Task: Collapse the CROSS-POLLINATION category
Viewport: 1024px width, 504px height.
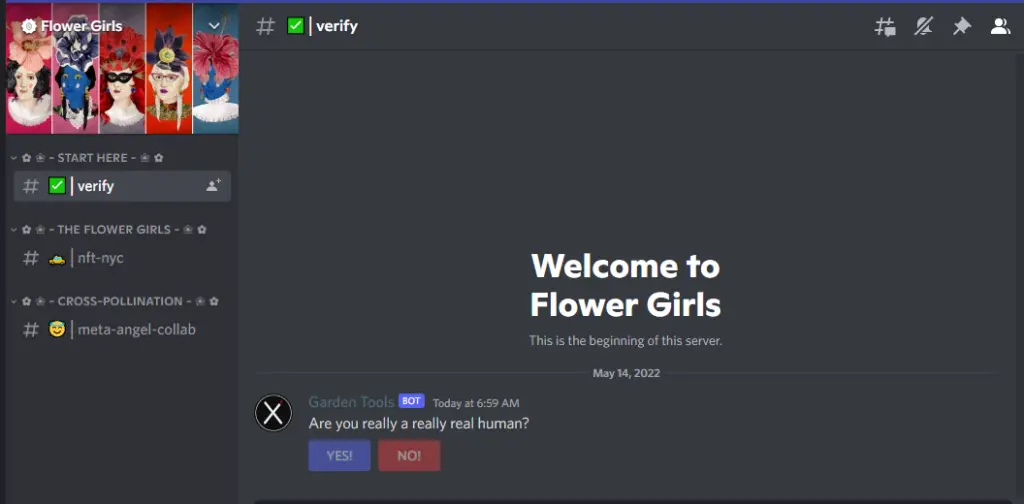Action: tap(119, 301)
